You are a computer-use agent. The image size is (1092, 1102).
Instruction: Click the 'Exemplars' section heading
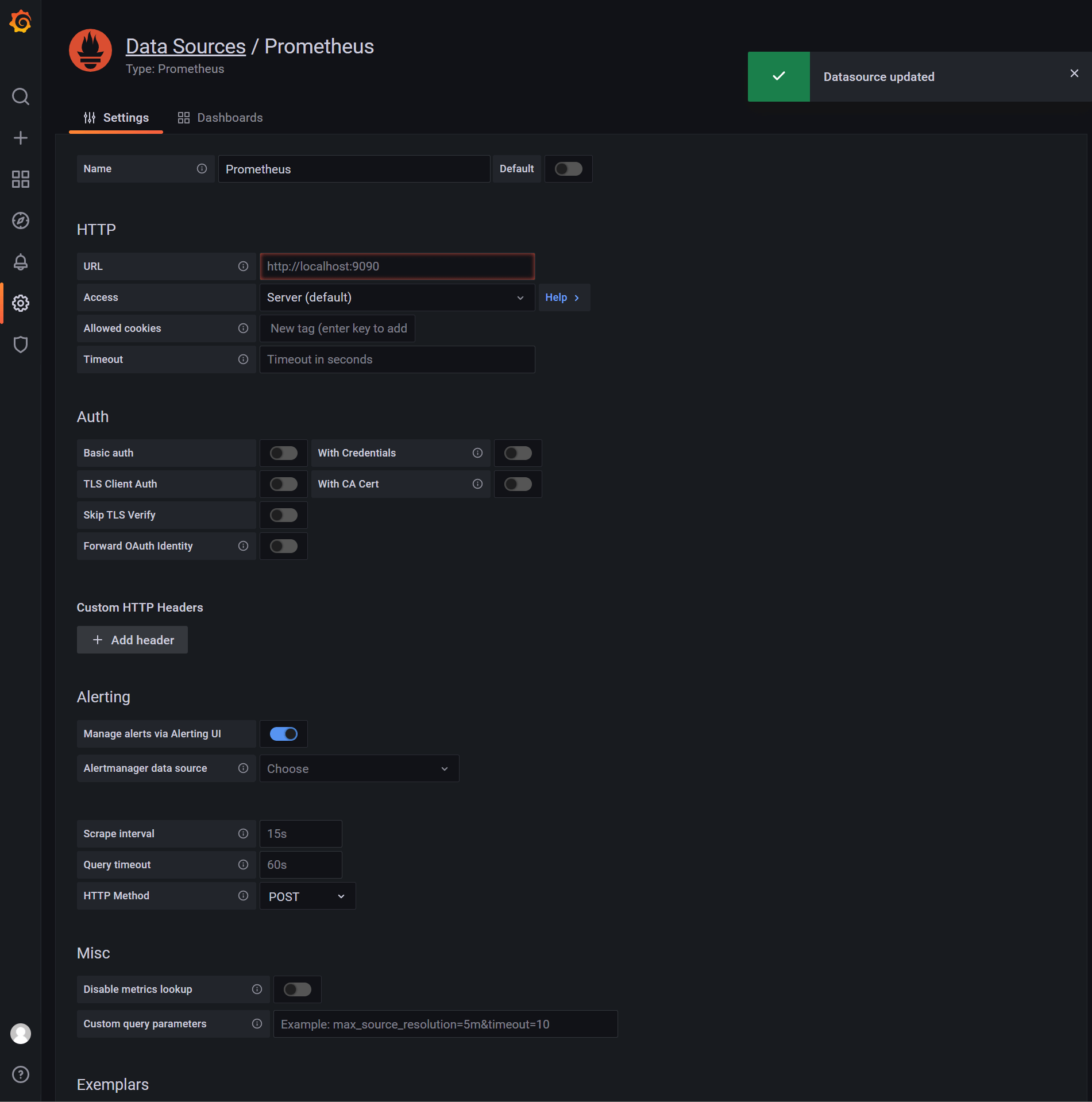click(x=113, y=1084)
